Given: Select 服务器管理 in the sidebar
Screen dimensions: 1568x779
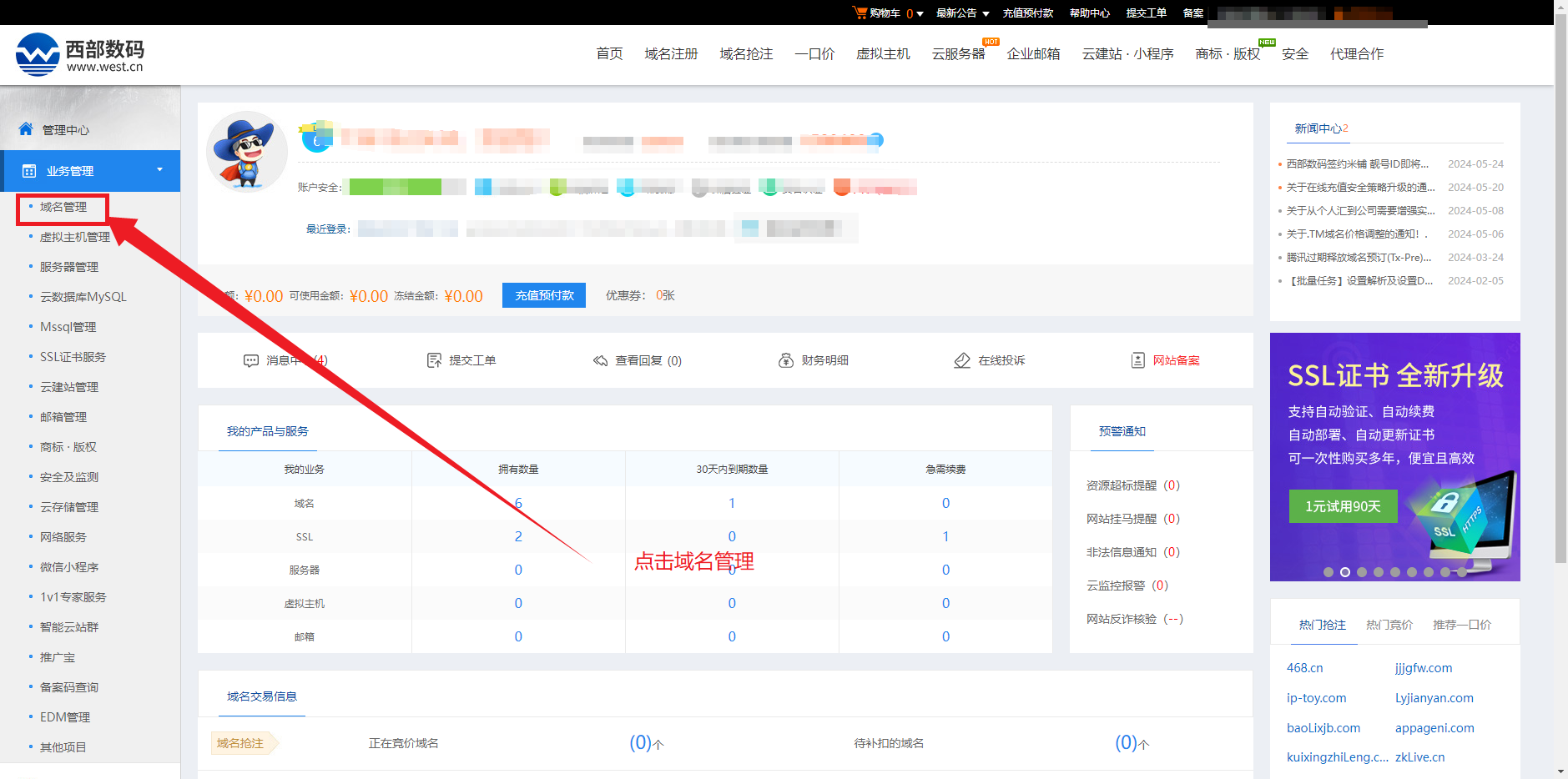Looking at the screenshot, I should coord(69,267).
